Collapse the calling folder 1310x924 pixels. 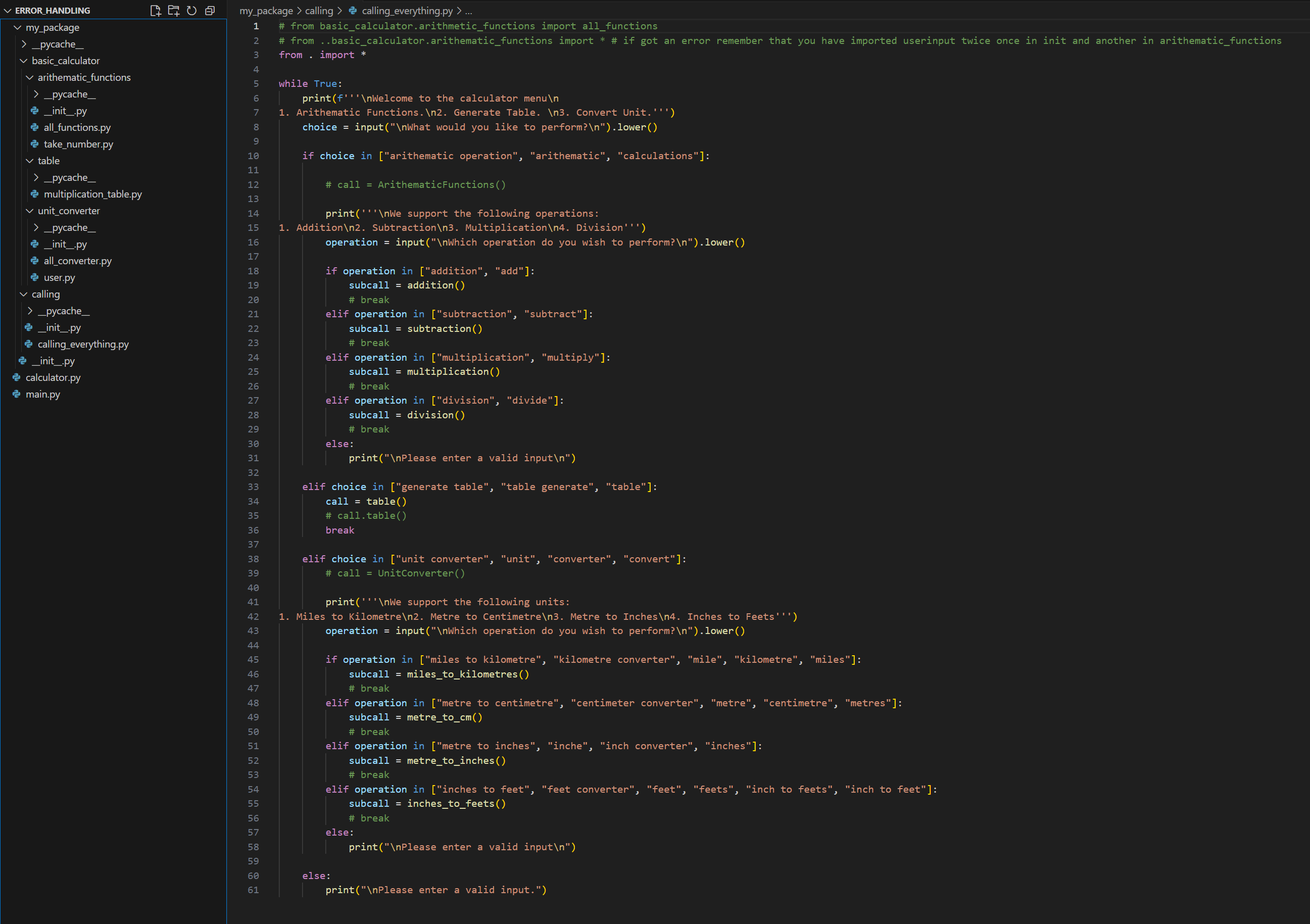click(23, 295)
